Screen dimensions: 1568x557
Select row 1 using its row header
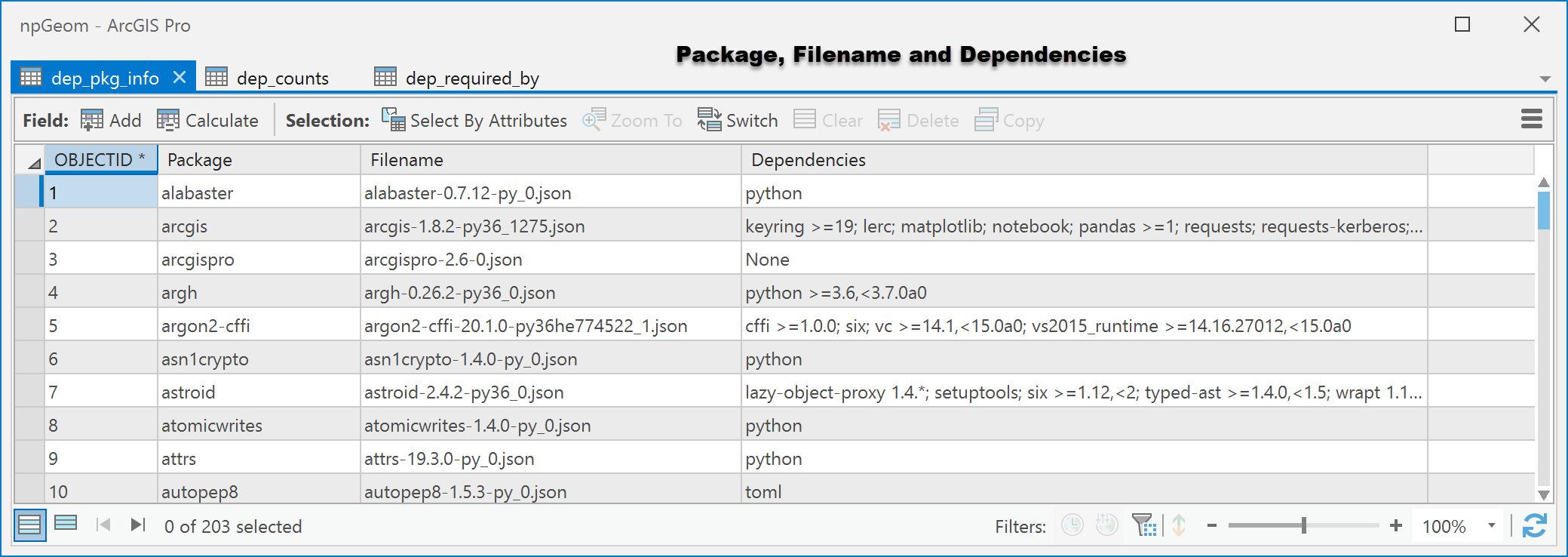[29, 192]
